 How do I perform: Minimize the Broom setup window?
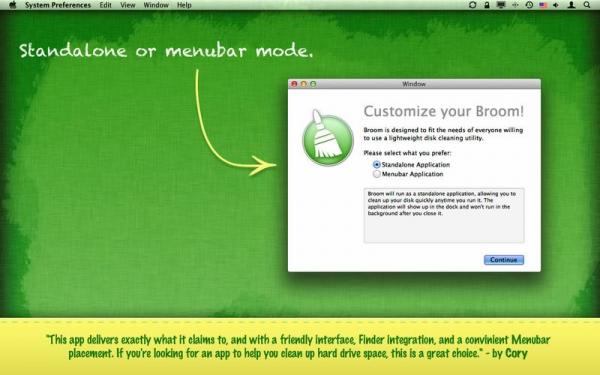pyautogui.click(x=304, y=84)
